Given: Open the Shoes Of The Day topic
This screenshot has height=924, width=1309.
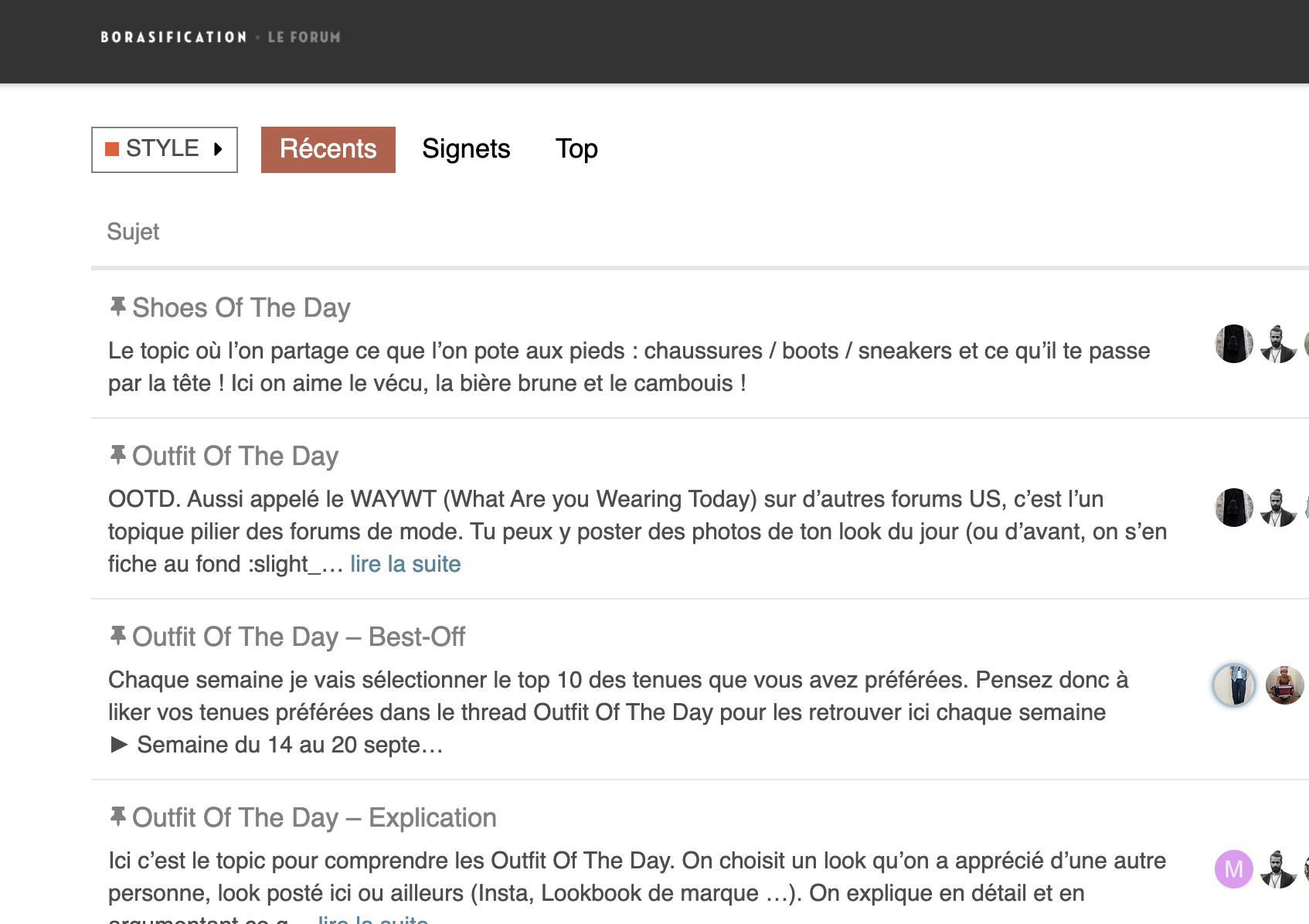Looking at the screenshot, I should click(x=241, y=307).
